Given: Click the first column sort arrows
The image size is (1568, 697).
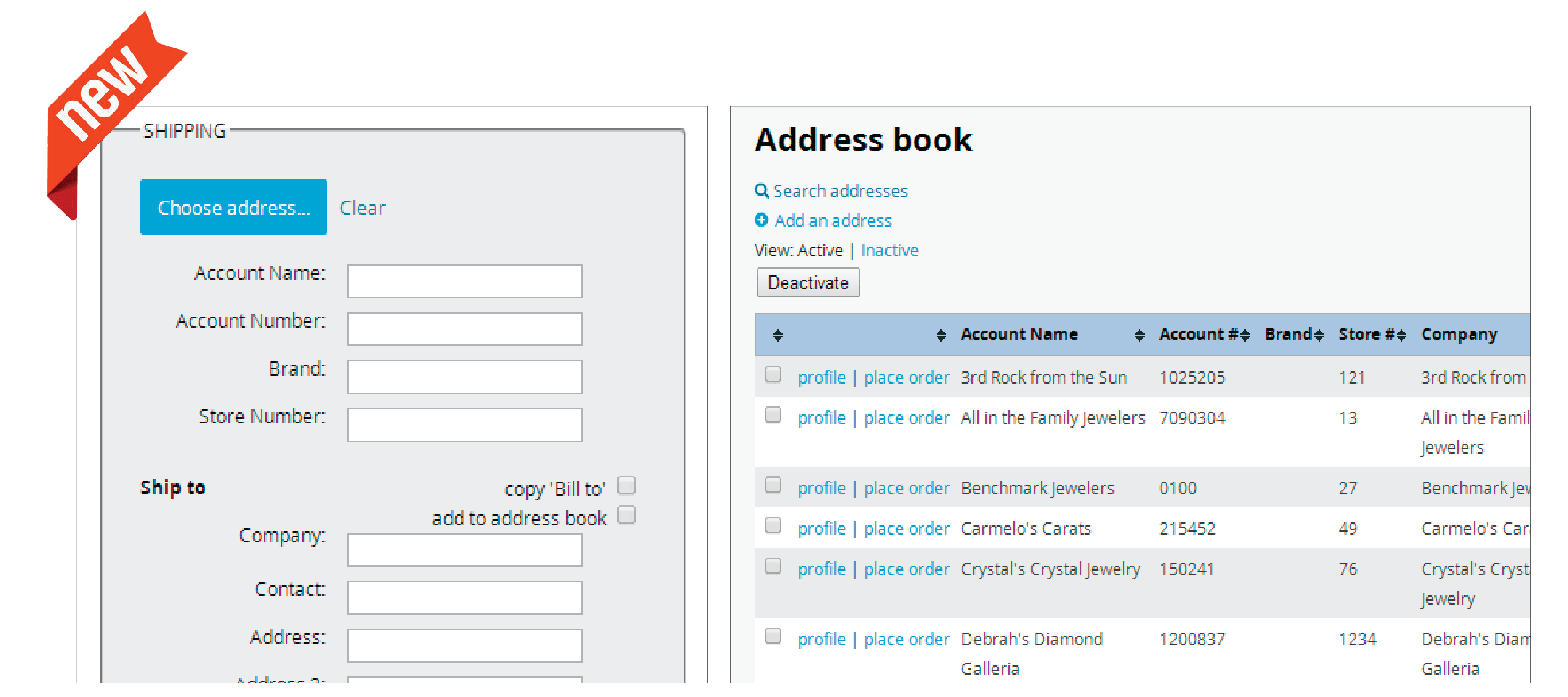Looking at the screenshot, I should click(x=777, y=336).
